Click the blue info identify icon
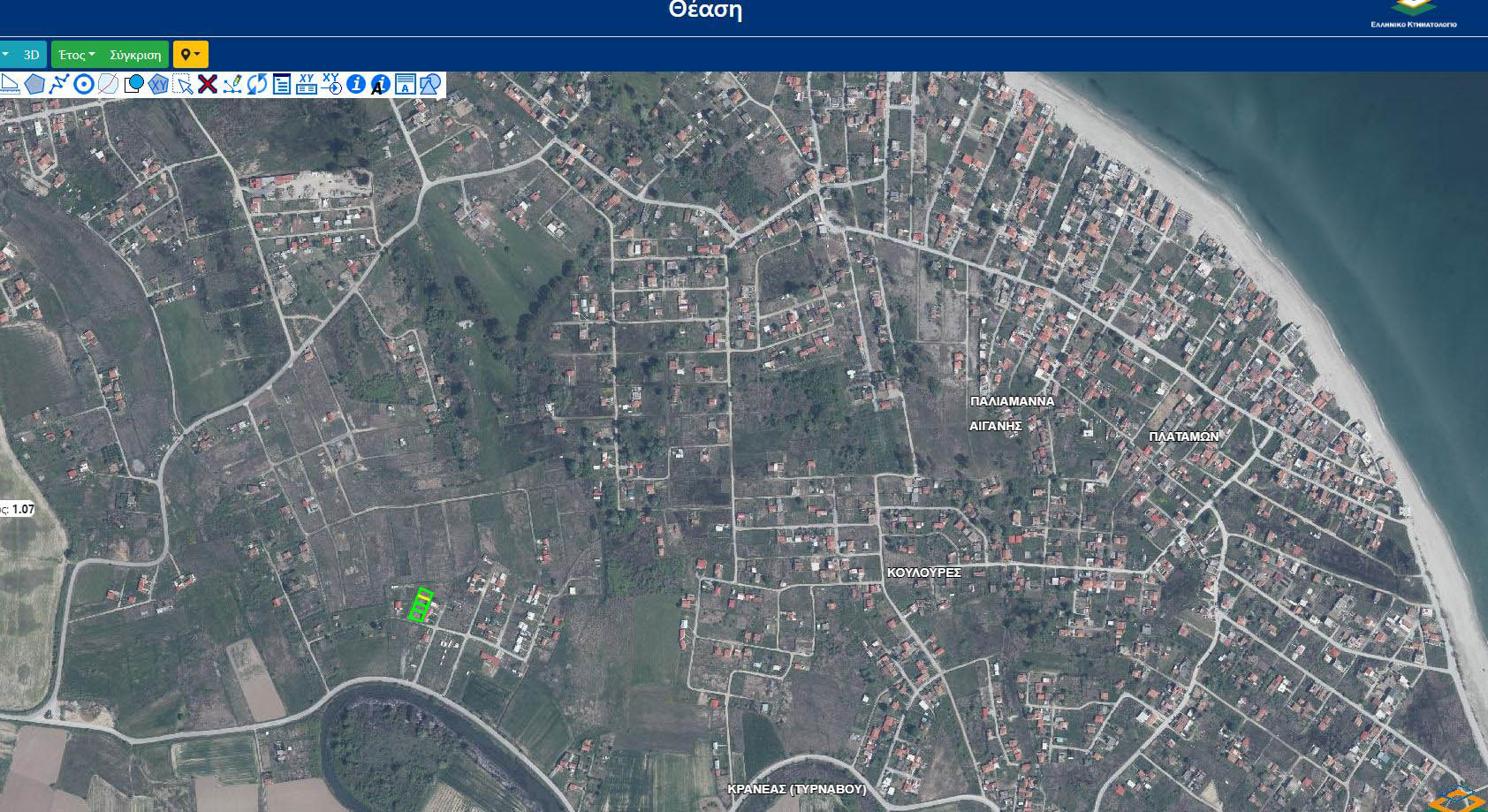The image size is (1488, 812). pos(356,84)
